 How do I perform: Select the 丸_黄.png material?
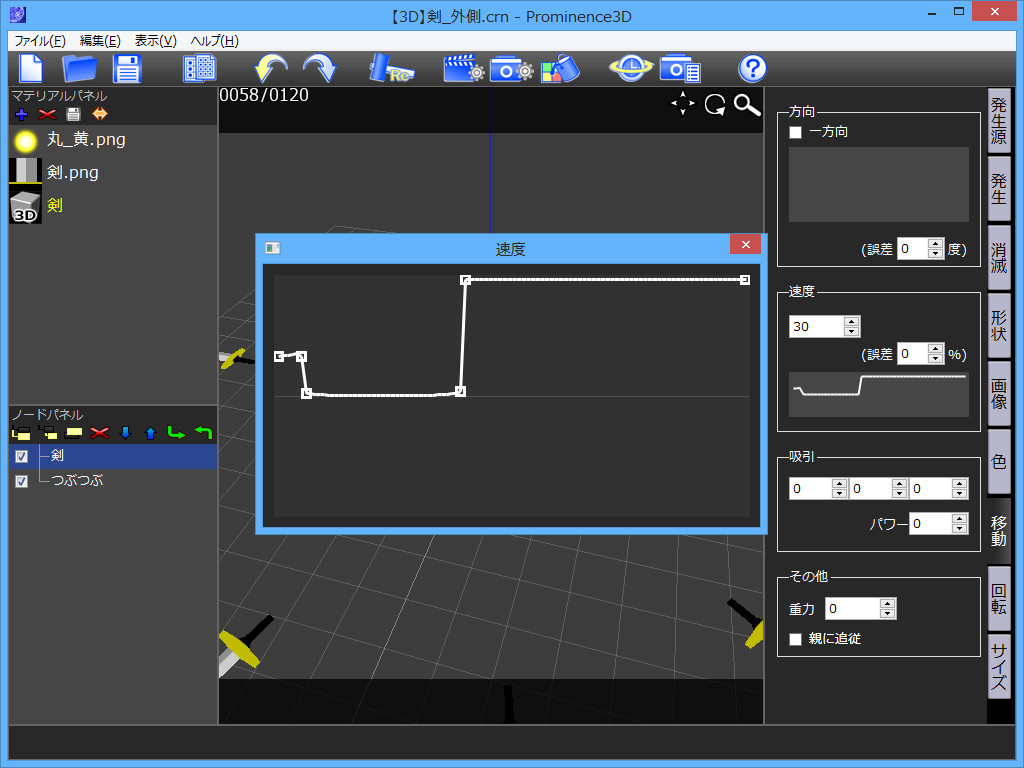coord(112,140)
